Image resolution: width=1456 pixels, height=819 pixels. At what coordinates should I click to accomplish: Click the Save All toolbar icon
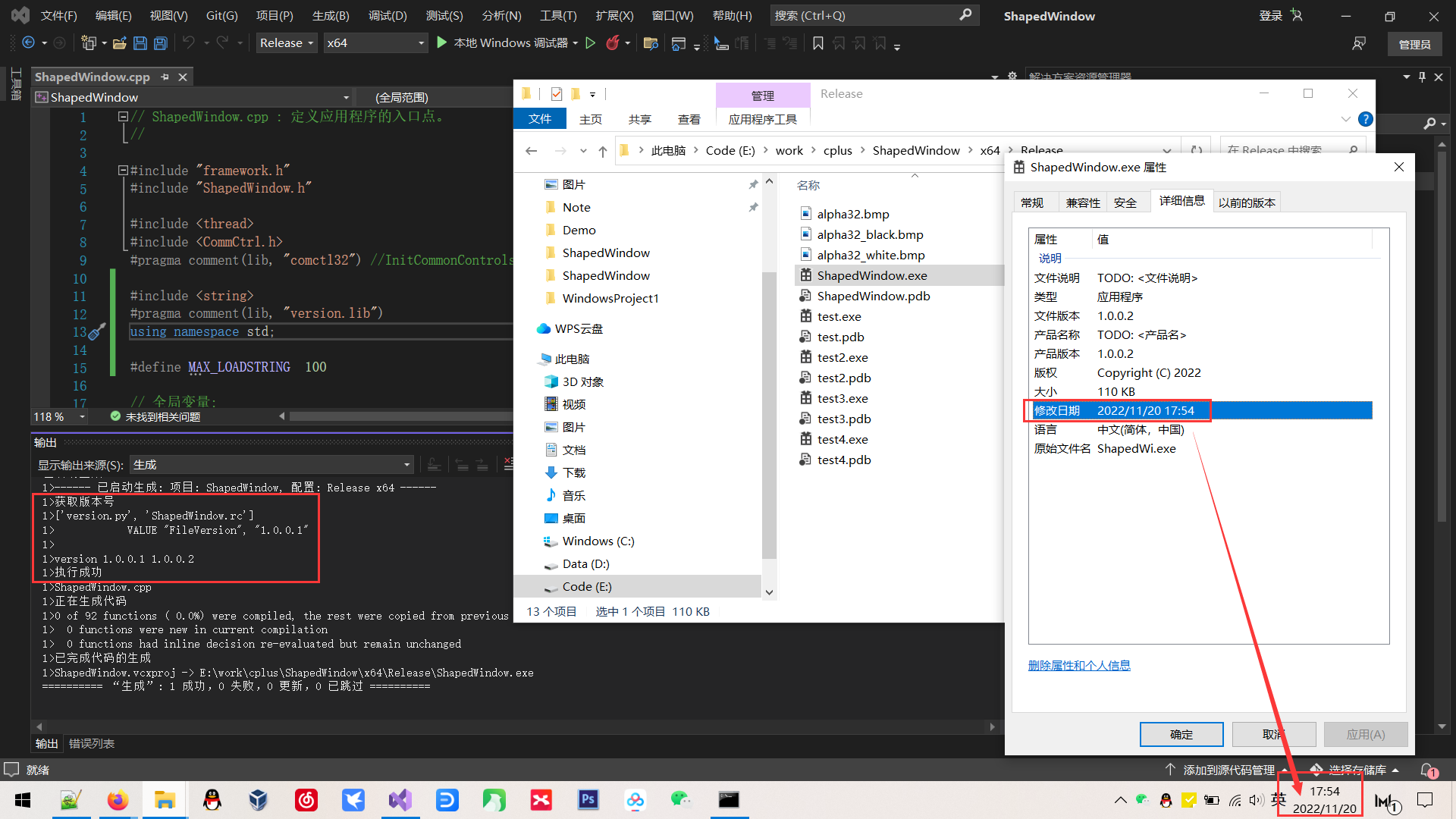coord(160,43)
